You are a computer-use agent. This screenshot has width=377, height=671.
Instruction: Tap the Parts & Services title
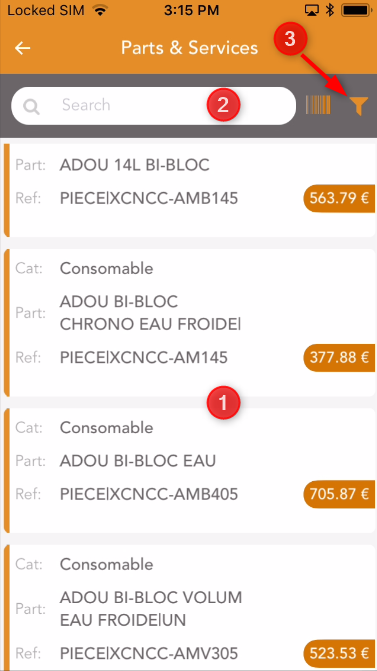tap(190, 48)
